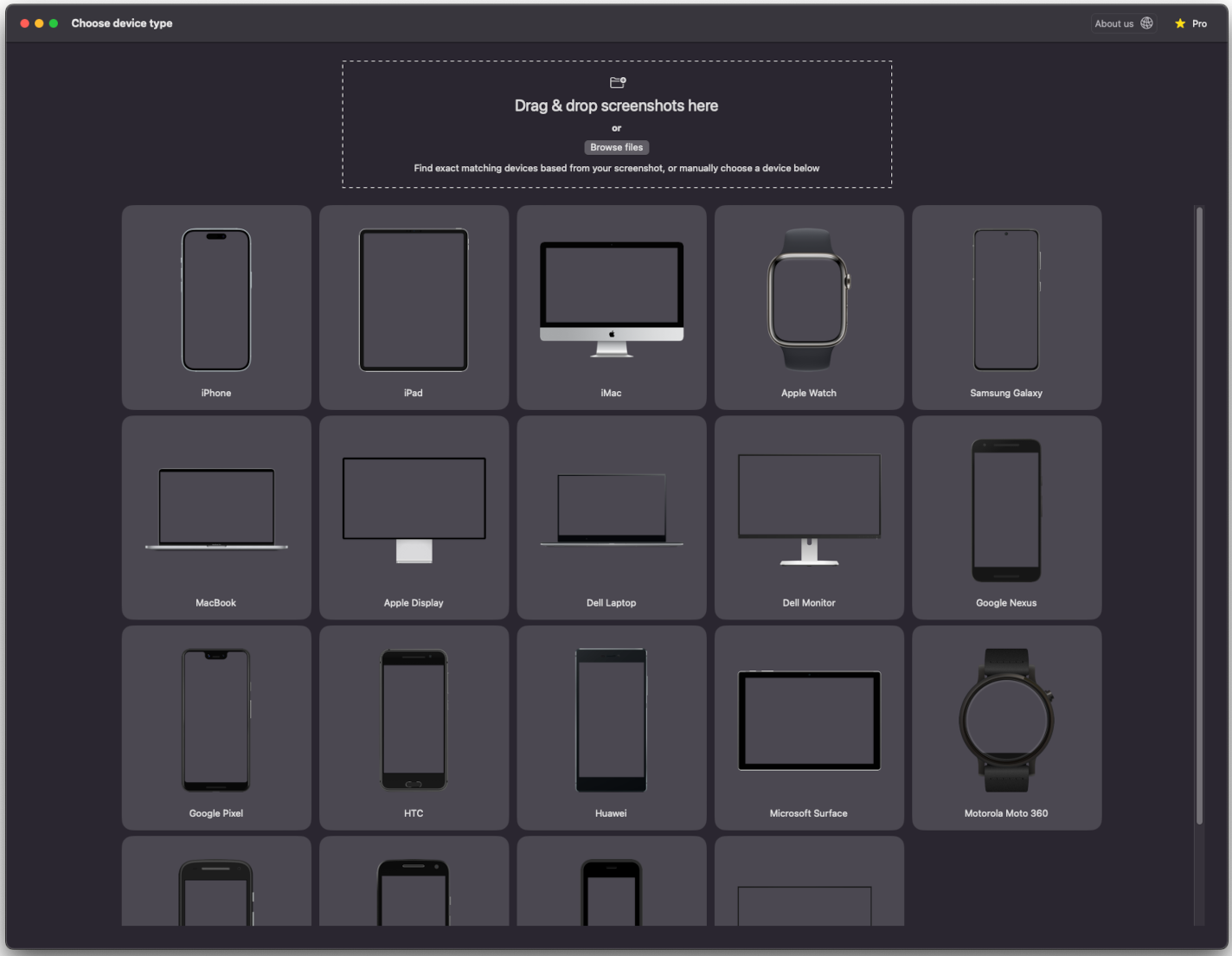The width and height of the screenshot is (1232, 956).
Task: Pick the Huawei device card
Action: click(x=612, y=728)
